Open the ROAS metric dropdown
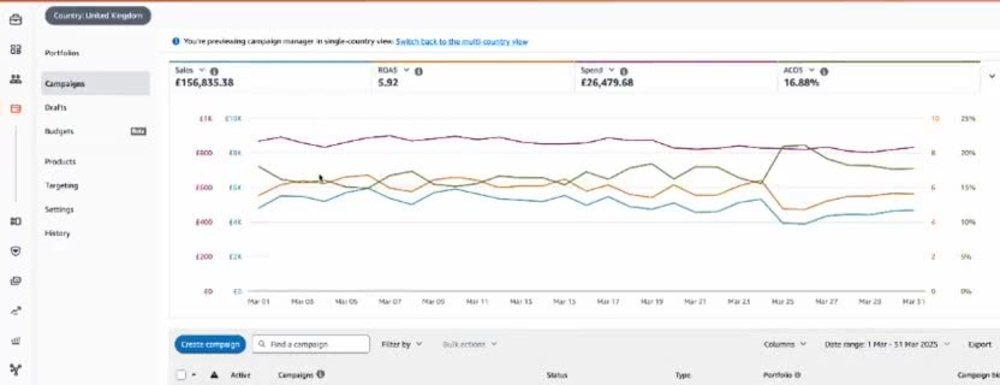Viewport: 1000px width, 385px height. [x=407, y=70]
